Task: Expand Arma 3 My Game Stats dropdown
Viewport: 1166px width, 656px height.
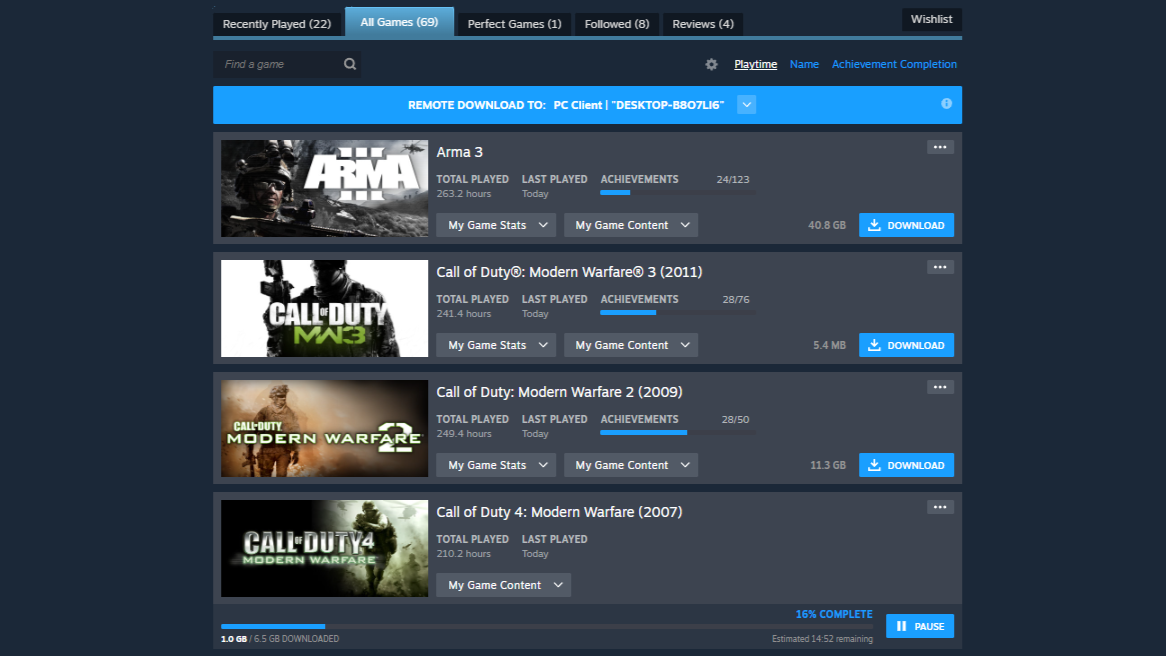Action: pos(496,225)
